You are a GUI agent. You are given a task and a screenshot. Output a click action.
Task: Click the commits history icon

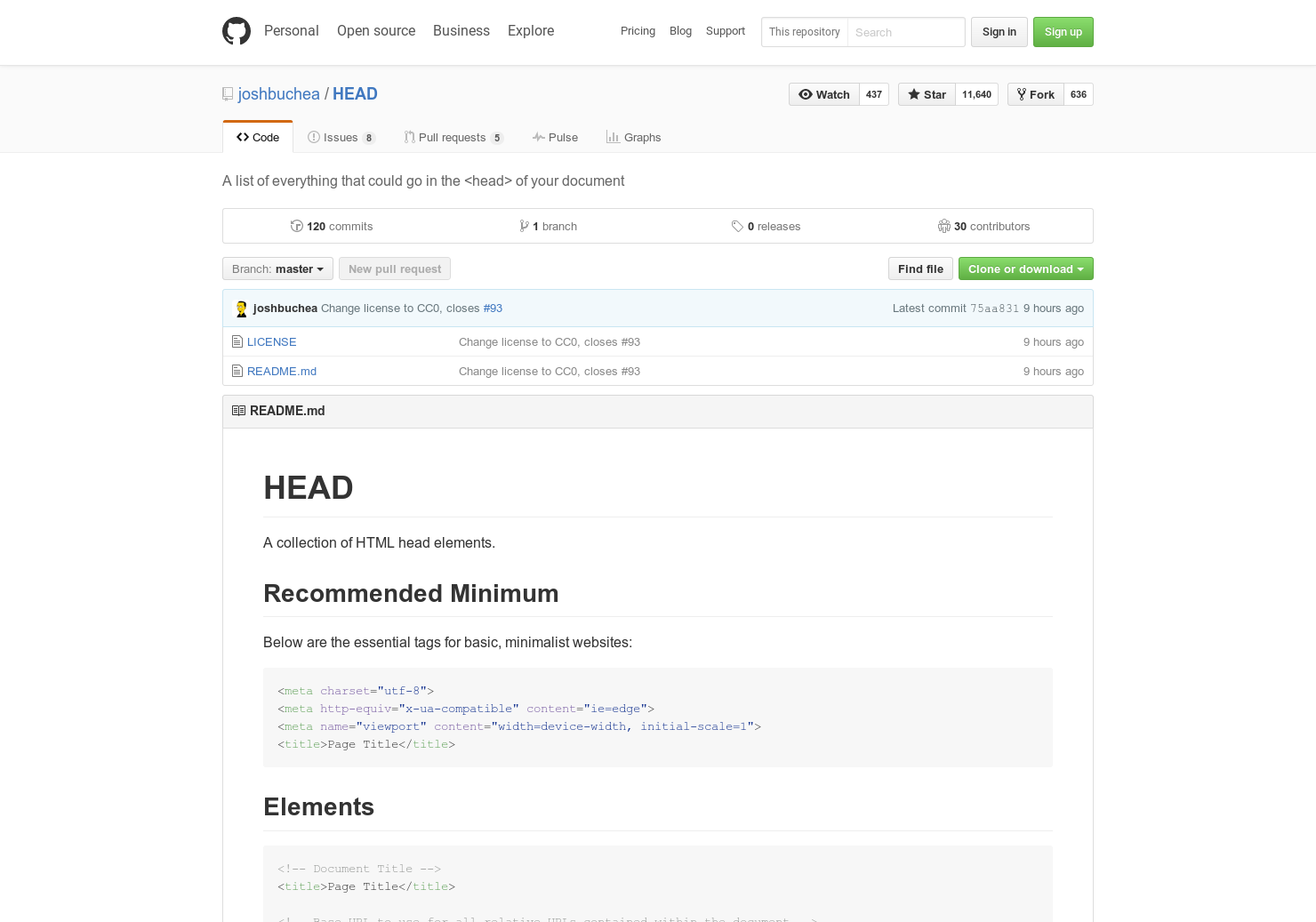pos(297,226)
